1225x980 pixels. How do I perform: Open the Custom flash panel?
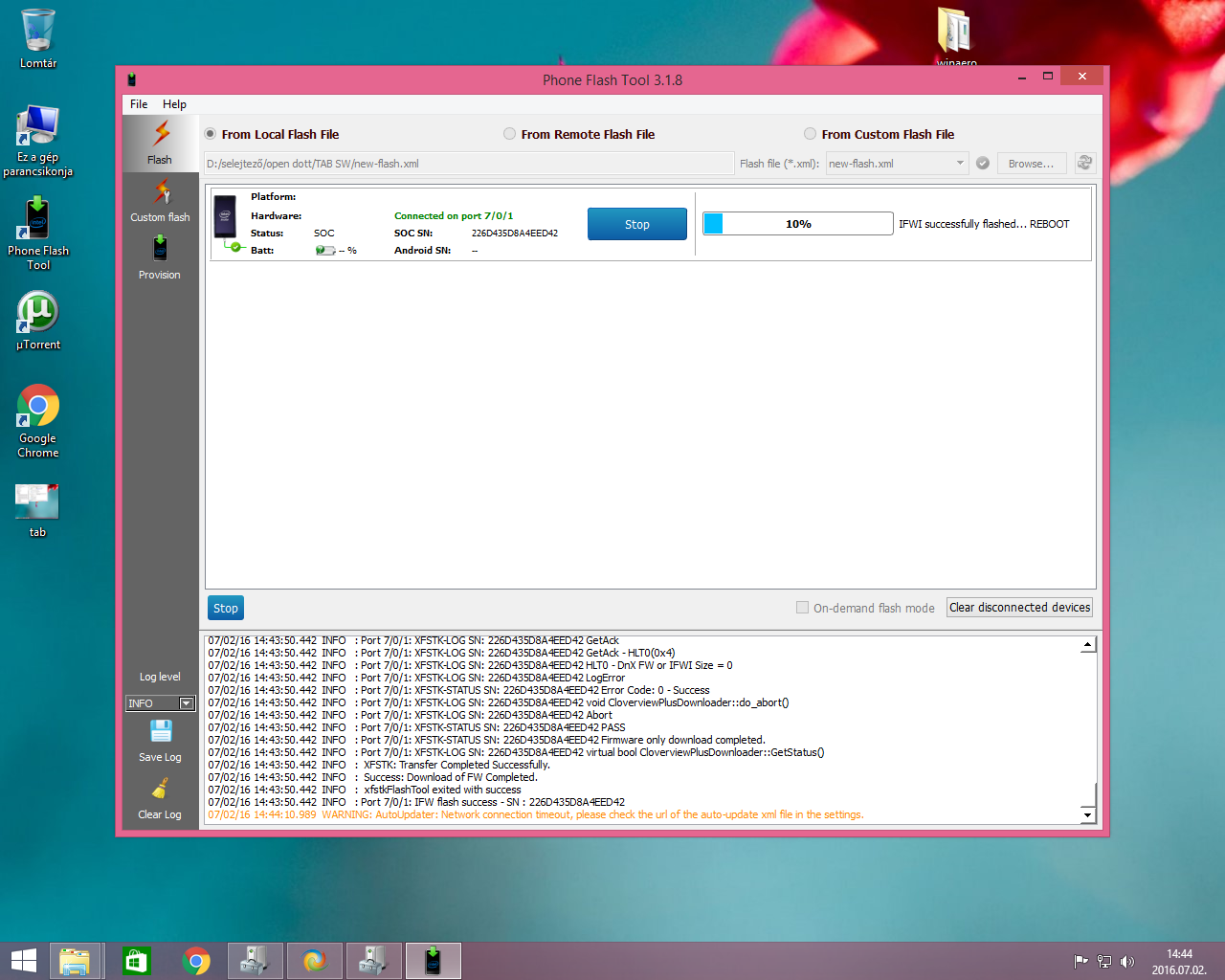click(160, 201)
